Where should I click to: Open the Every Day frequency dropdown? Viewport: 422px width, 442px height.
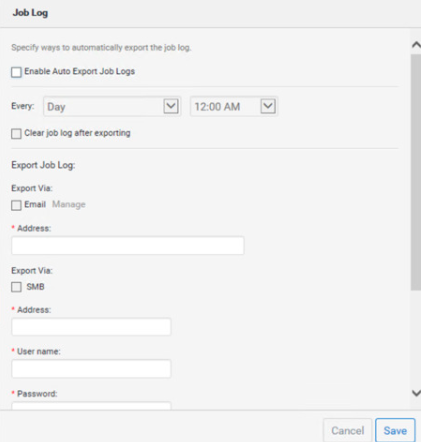point(112,107)
